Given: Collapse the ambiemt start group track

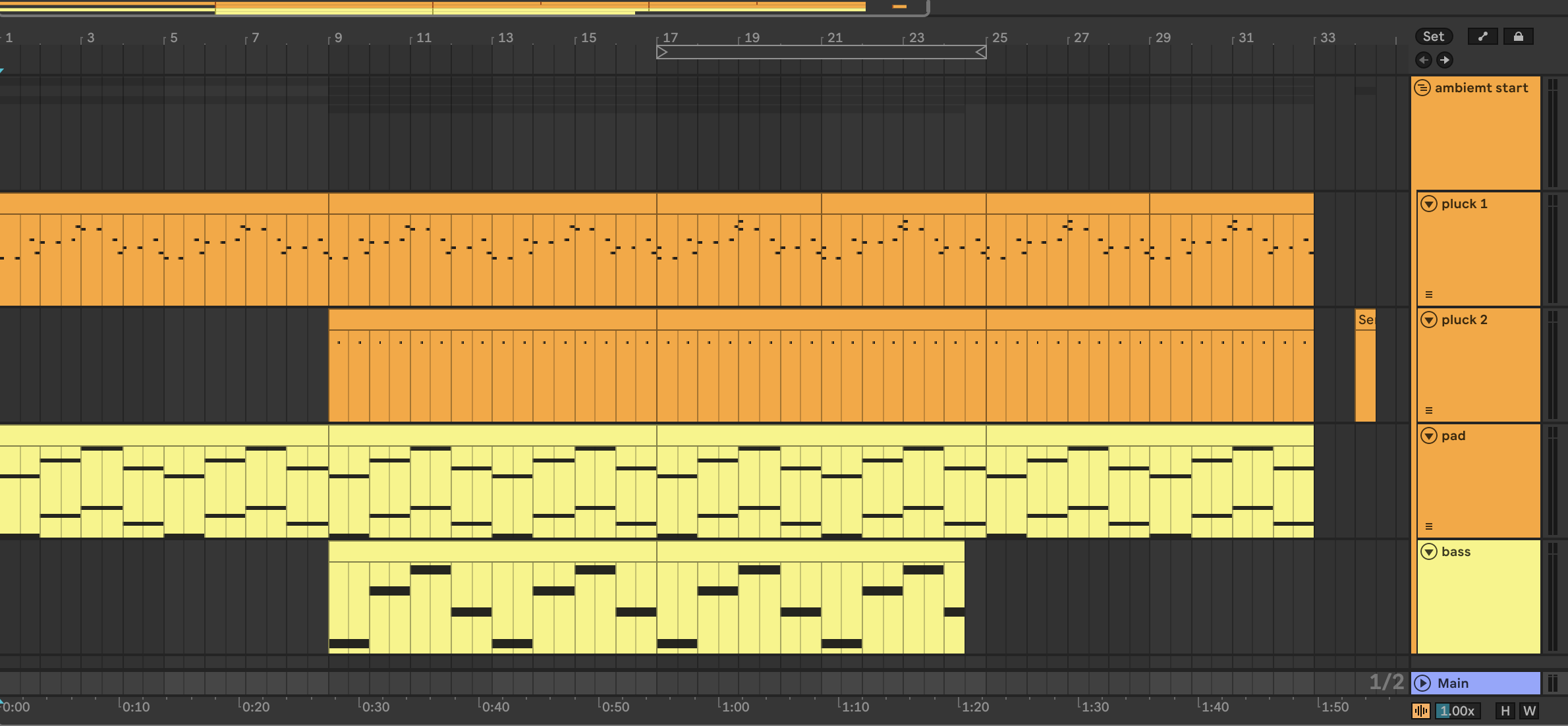Looking at the screenshot, I should (x=1422, y=88).
